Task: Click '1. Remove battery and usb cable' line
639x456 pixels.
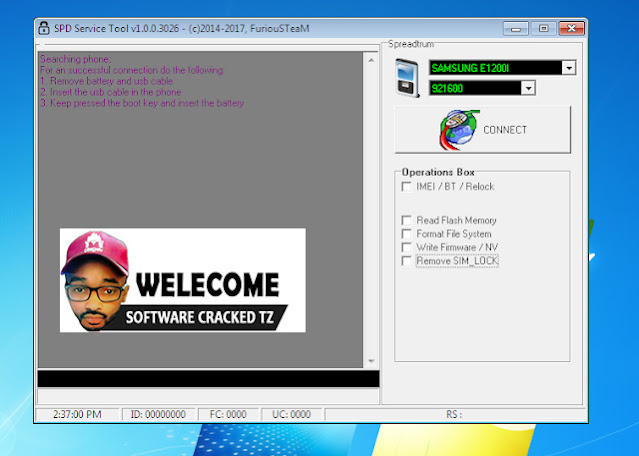Action: (x=106, y=81)
